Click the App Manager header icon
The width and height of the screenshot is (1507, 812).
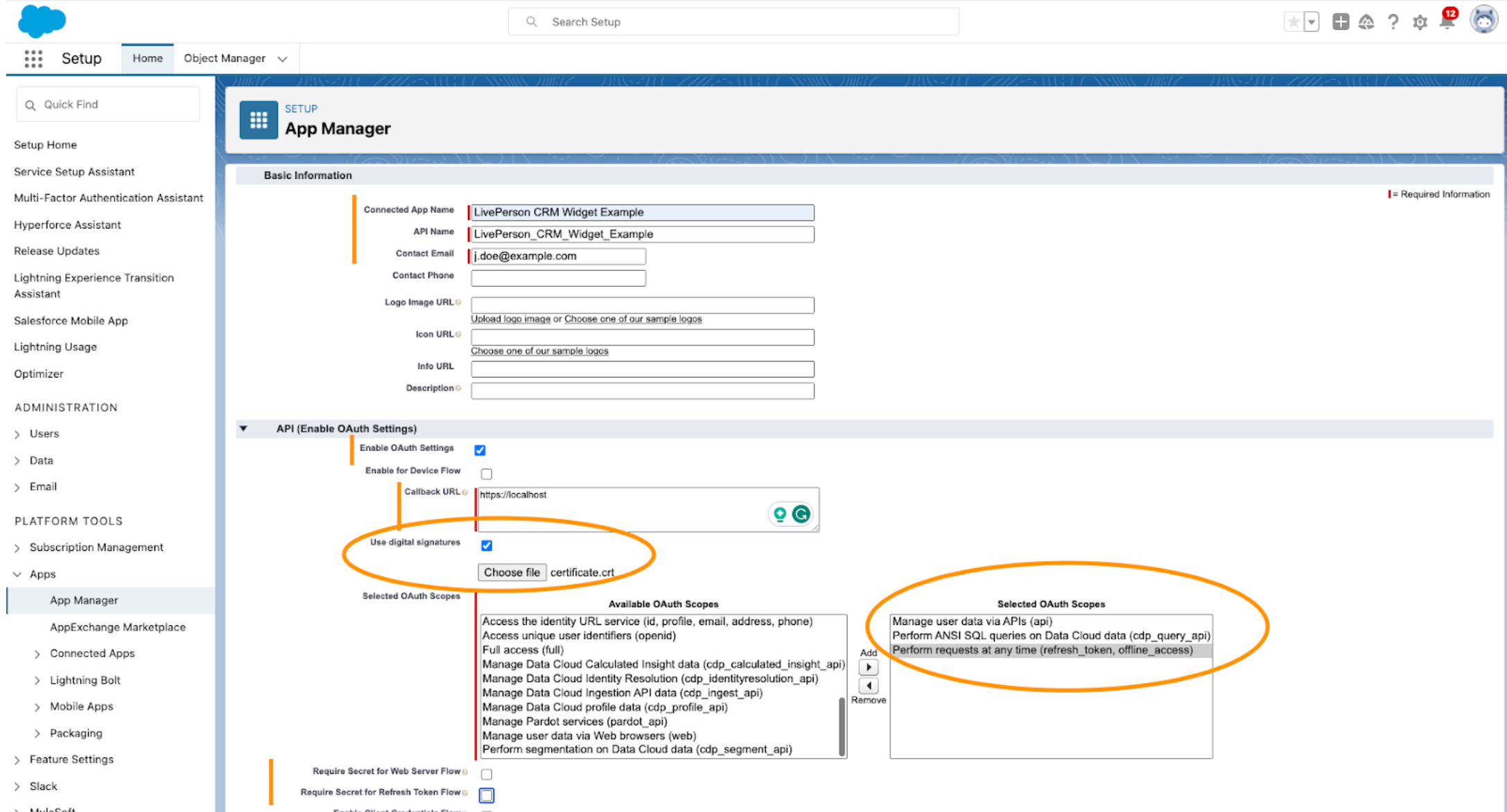point(259,120)
